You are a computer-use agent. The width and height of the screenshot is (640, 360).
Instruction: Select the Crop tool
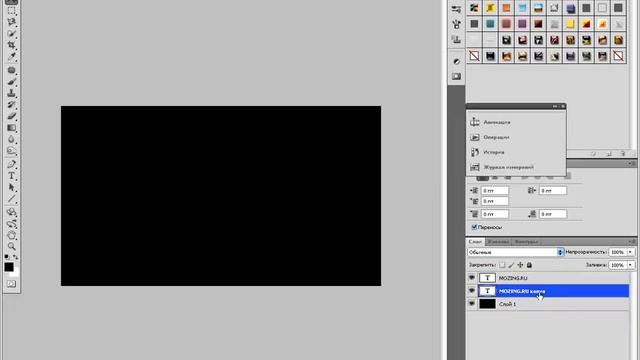click(11, 45)
